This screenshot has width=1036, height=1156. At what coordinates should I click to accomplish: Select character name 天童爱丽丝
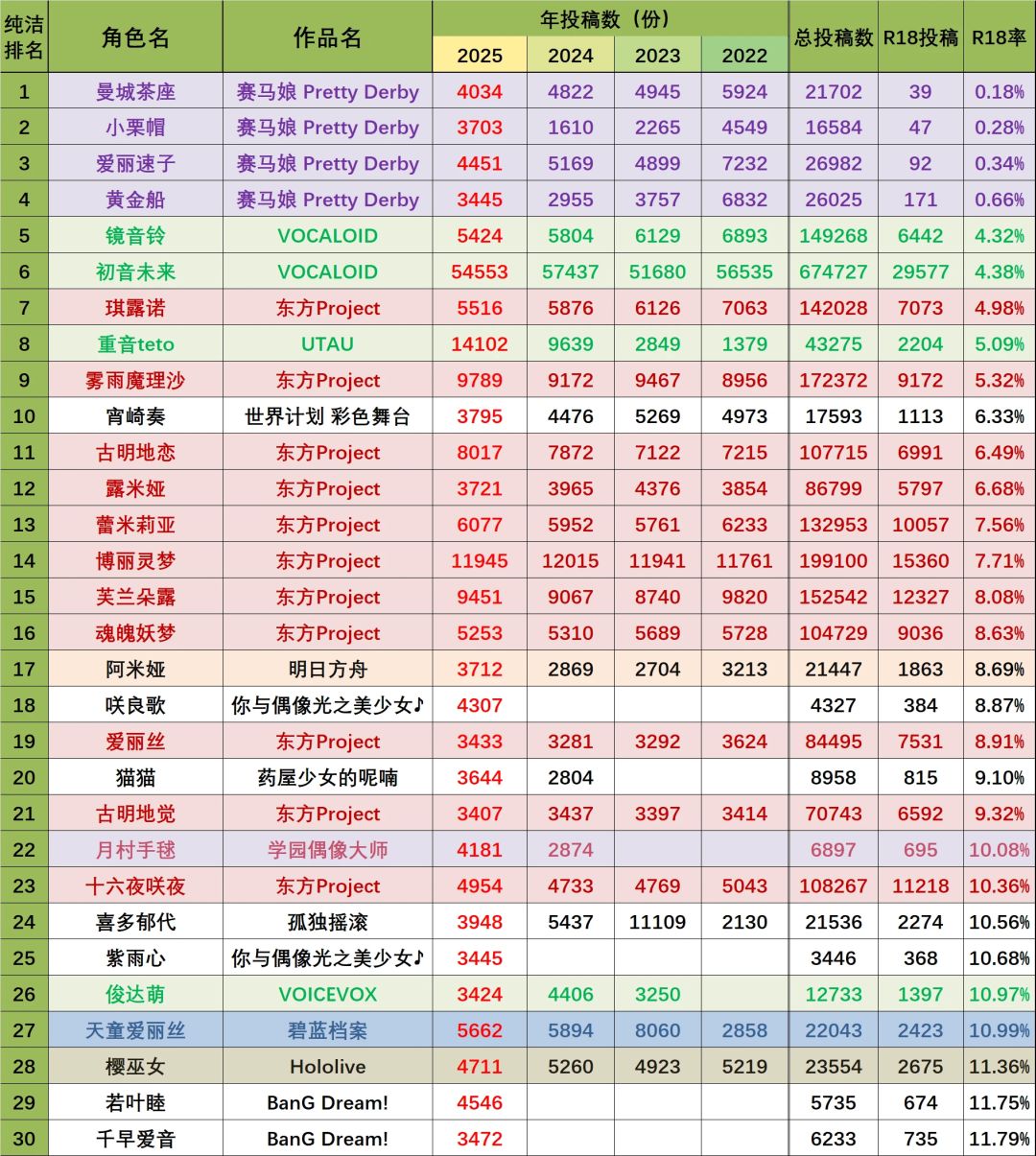pyautogui.click(x=135, y=1031)
